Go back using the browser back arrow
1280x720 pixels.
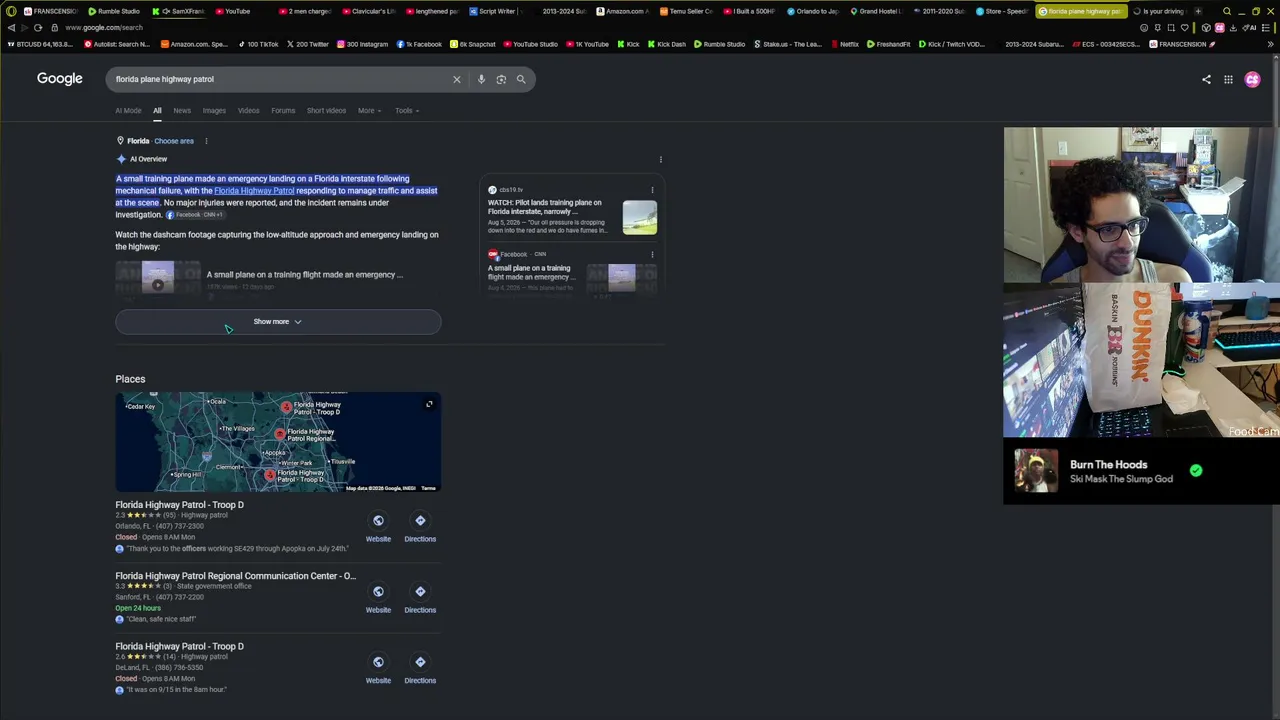pos(11,28)
